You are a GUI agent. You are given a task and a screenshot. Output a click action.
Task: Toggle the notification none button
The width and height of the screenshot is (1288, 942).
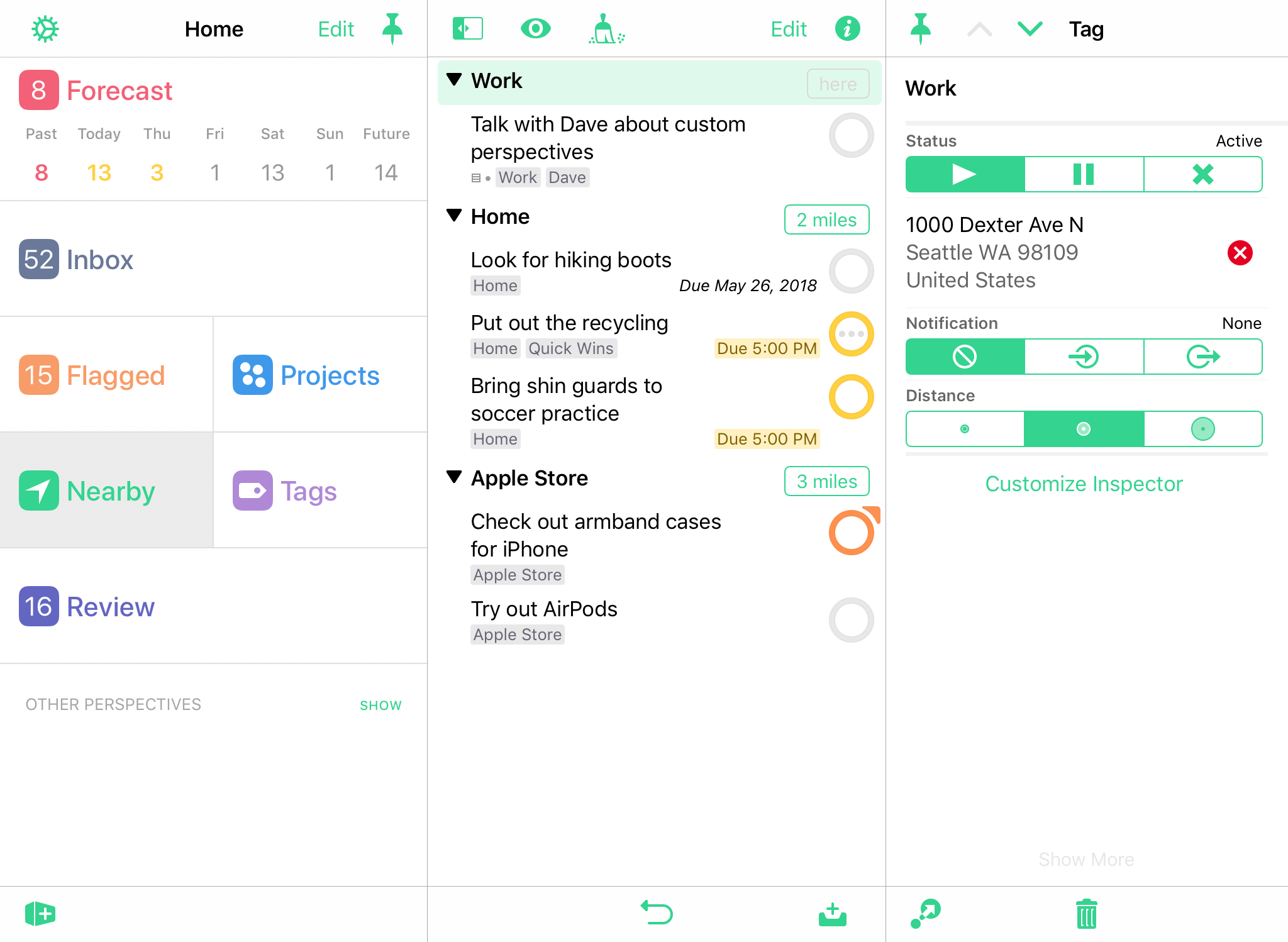point(965,355)
